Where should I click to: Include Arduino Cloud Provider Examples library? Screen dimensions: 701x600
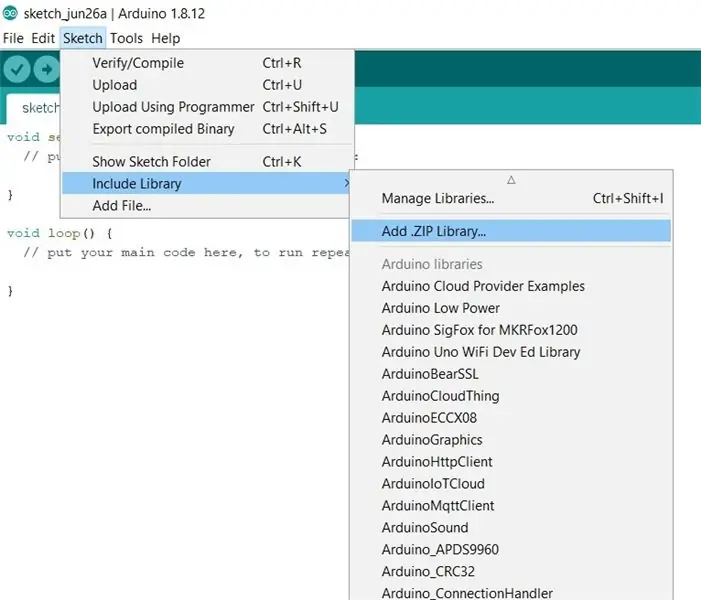coord(511,286)
